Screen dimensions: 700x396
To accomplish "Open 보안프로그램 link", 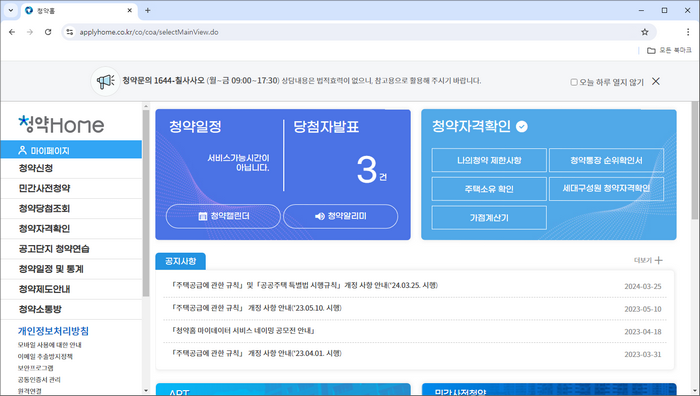I will pos(36,368).
